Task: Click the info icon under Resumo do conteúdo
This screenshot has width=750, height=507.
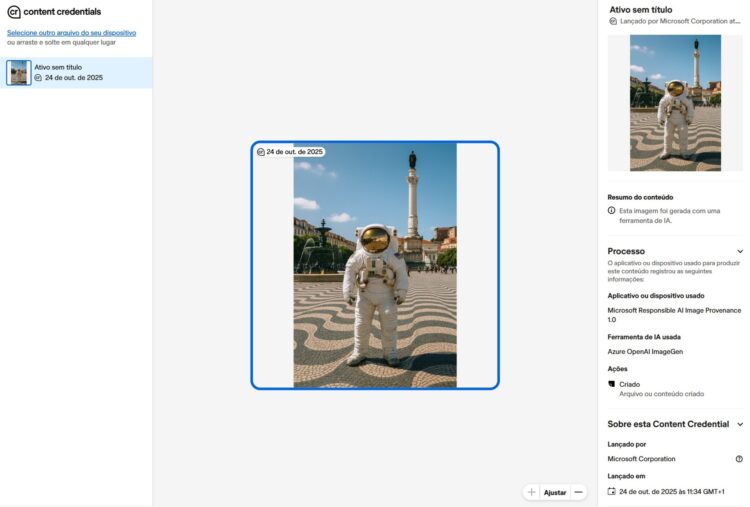Action: [x=612, y=211]
